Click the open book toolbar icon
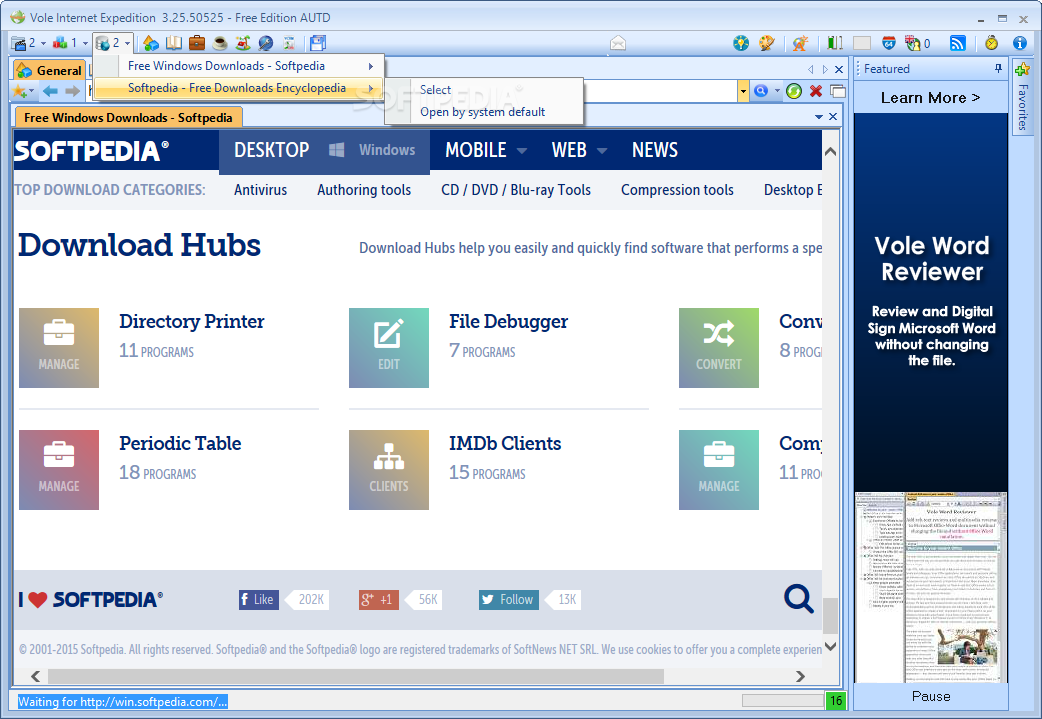Screen dimensions: 1042x719 tap(174, 43)
